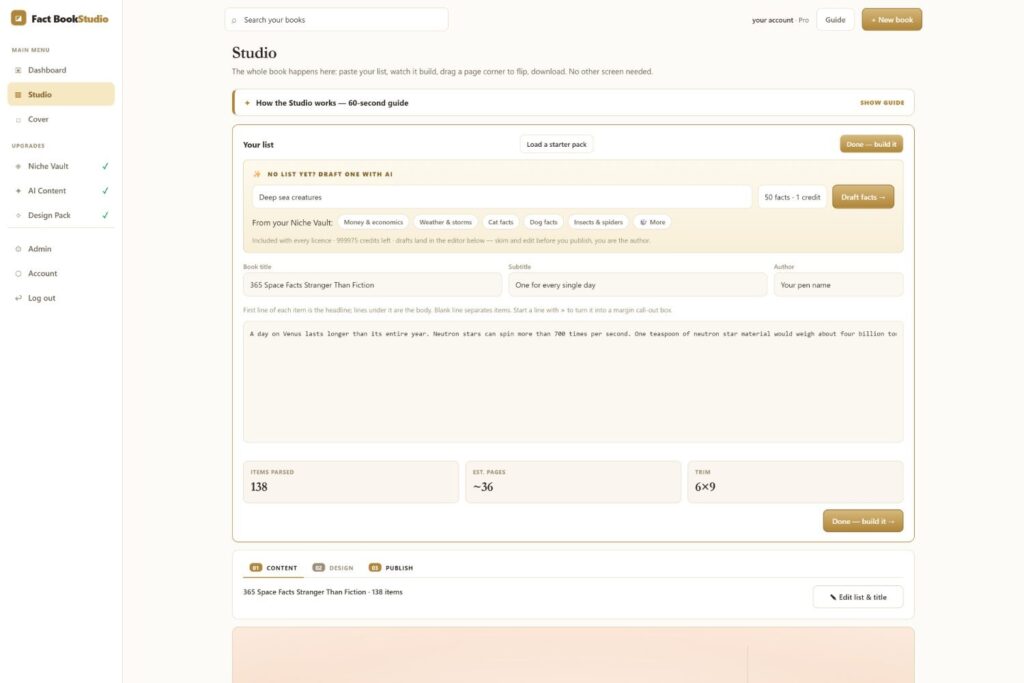Expand More niche vault topics

(652, 222)
